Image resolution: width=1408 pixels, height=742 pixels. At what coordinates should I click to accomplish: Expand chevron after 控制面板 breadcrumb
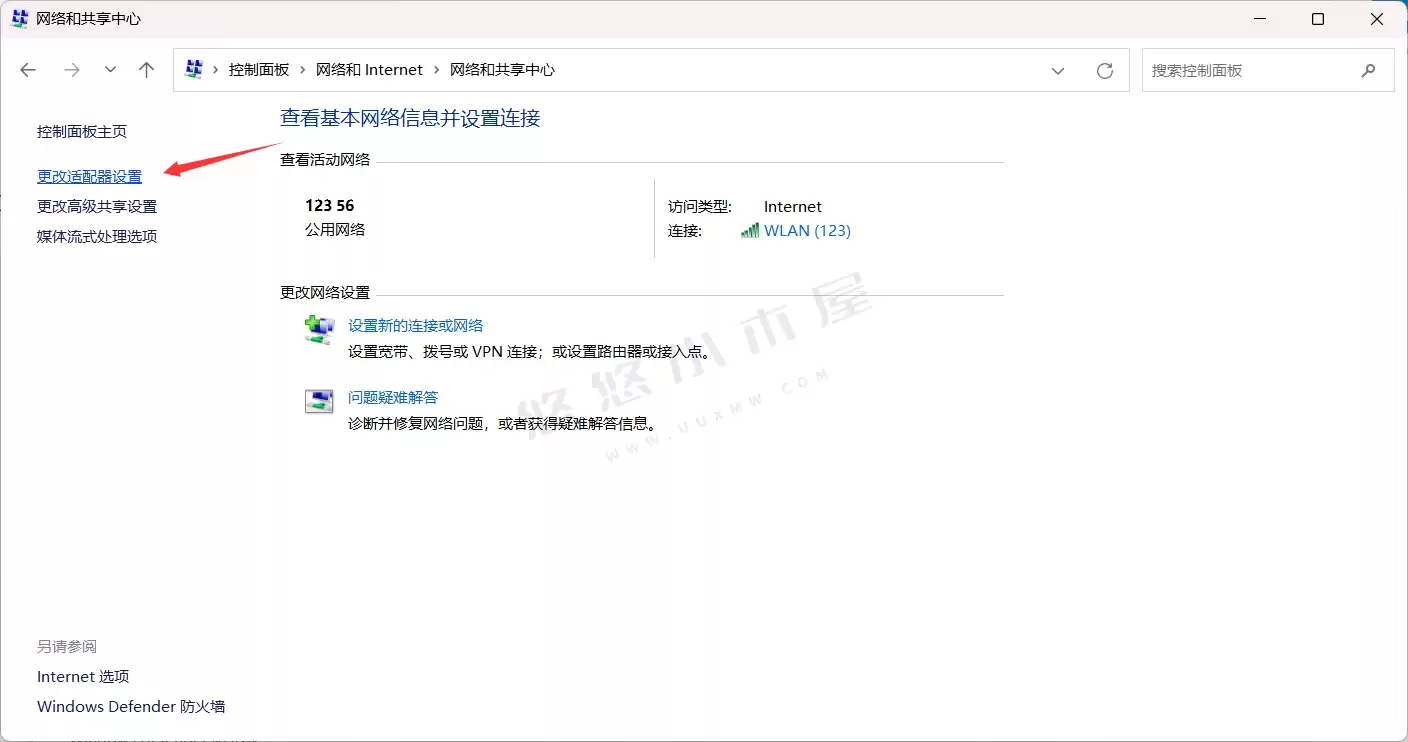point(303,70)
